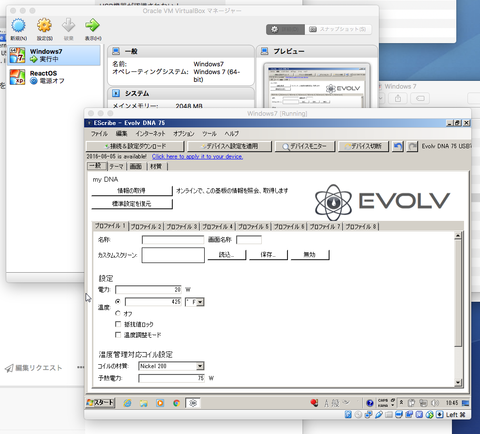Select the プロファイル 3 tab
480x434 pixels.
(182, 227)
